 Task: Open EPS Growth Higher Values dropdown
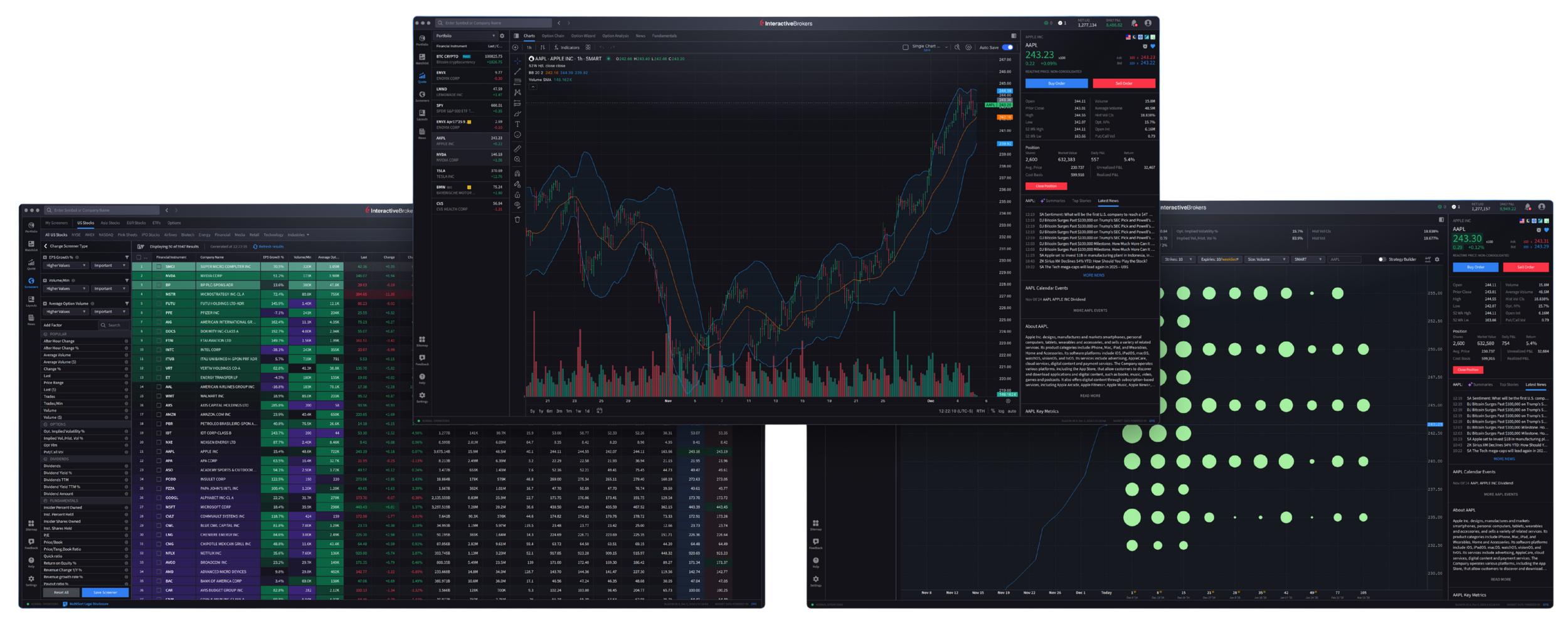coord(65,266)
